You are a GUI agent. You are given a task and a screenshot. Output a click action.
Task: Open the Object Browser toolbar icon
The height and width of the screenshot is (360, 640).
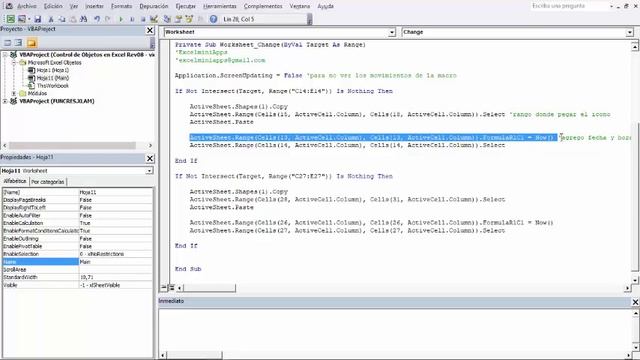(x=189, y=19)
